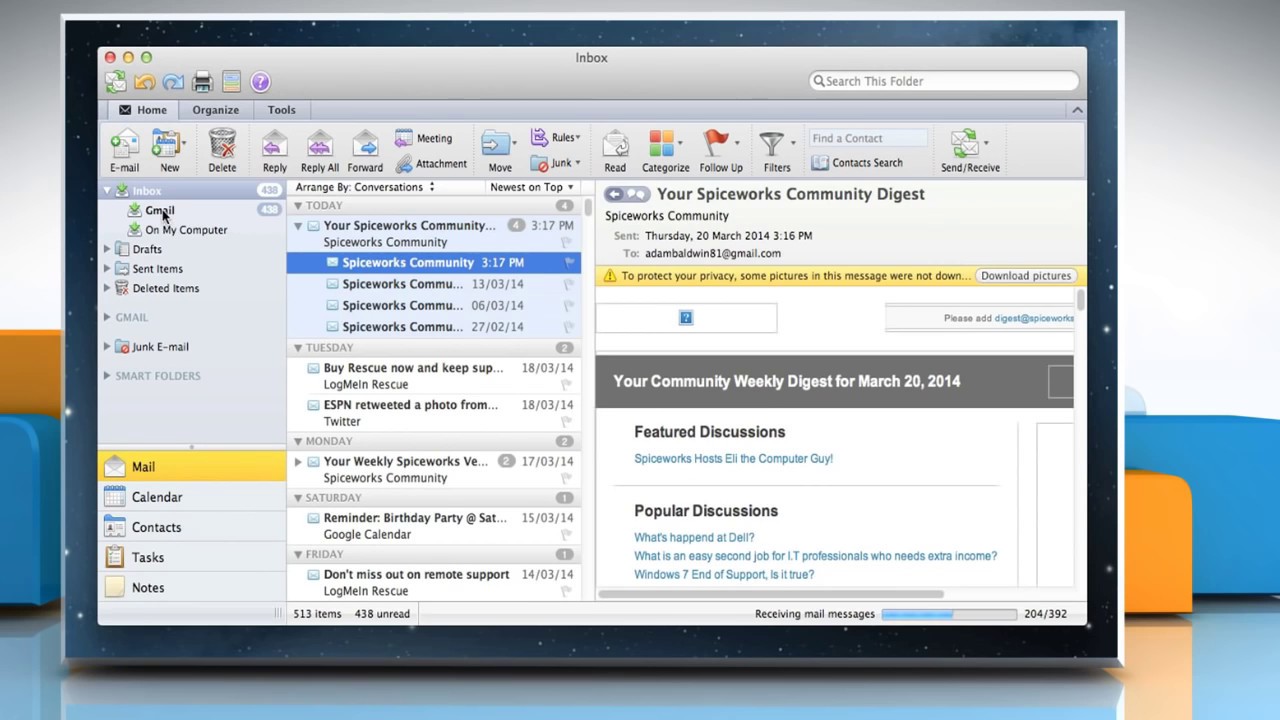This screenshot has height=720, width=1280.
Task: Click the Reply All icon
Action: (319, 143)
